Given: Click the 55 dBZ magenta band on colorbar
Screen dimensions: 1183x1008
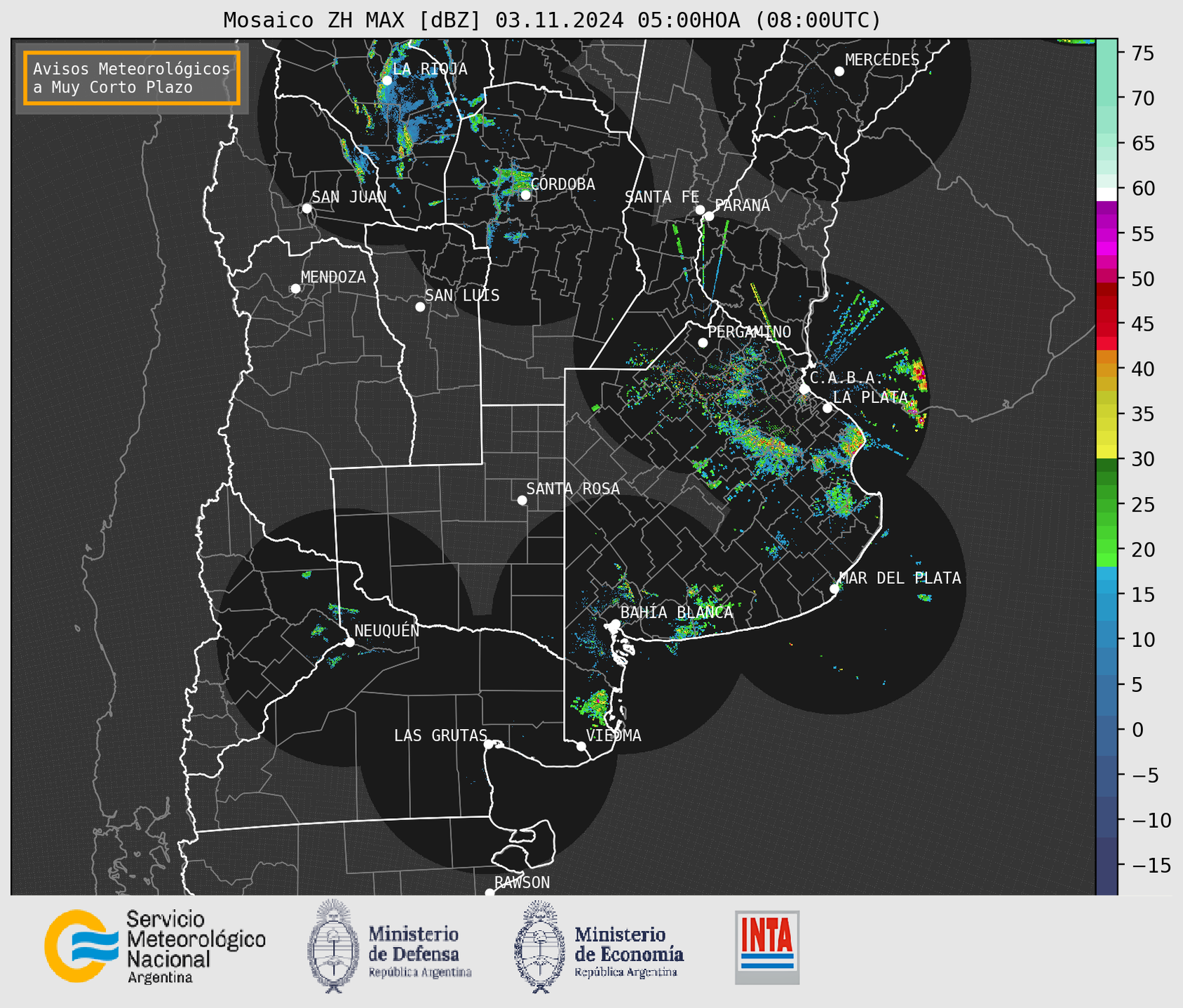Looking at the screenshot, I should click(x=1106, y=233).
